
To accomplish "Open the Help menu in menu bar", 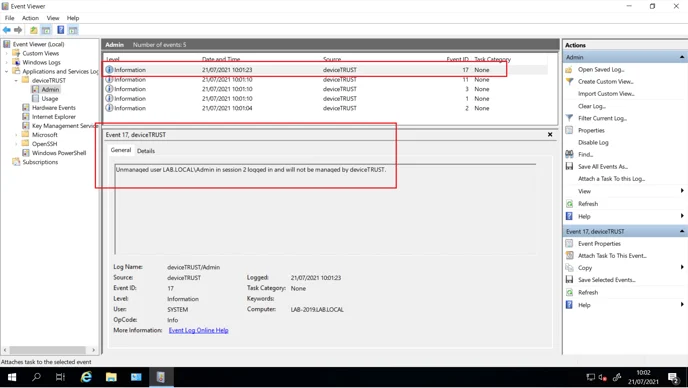I will [73, 18].
